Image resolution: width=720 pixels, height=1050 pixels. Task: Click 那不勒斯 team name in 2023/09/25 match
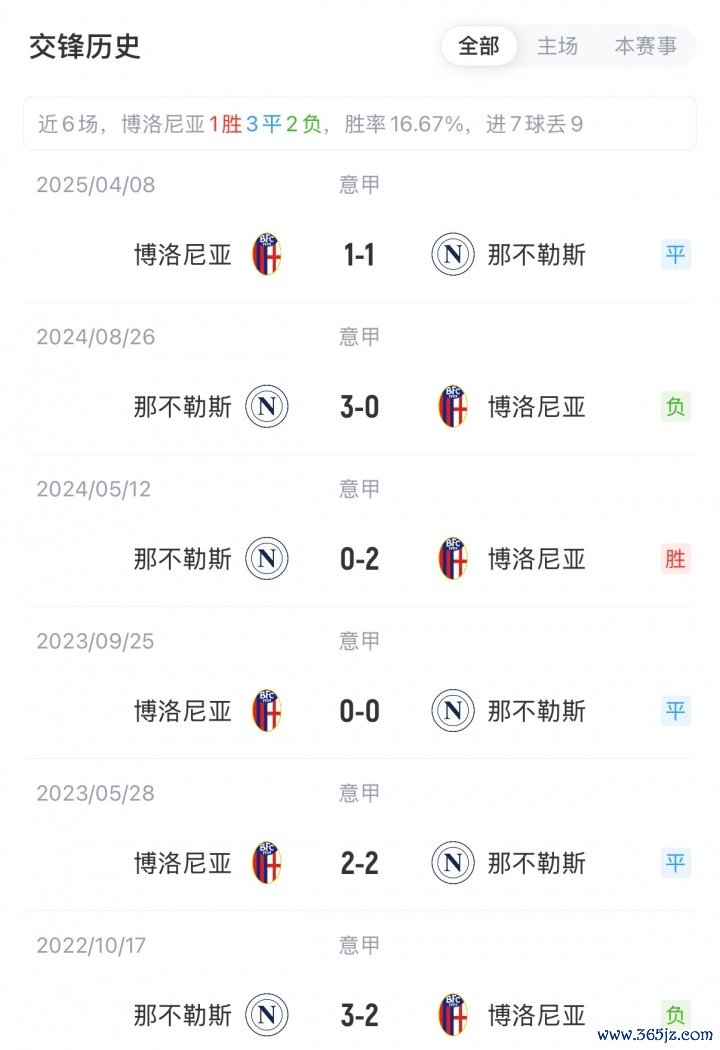(x=537, y=711)
